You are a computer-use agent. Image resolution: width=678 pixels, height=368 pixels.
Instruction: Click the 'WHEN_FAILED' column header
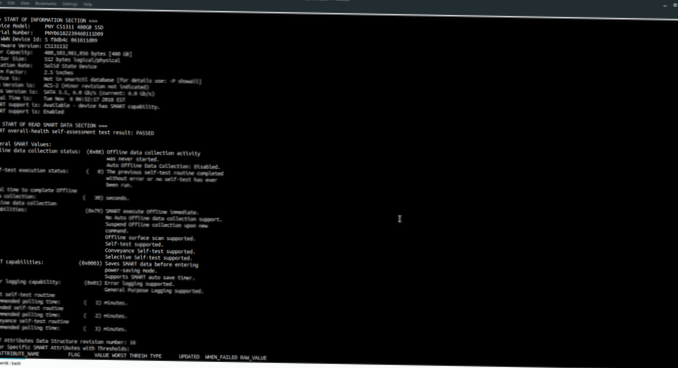coord(221,357)
